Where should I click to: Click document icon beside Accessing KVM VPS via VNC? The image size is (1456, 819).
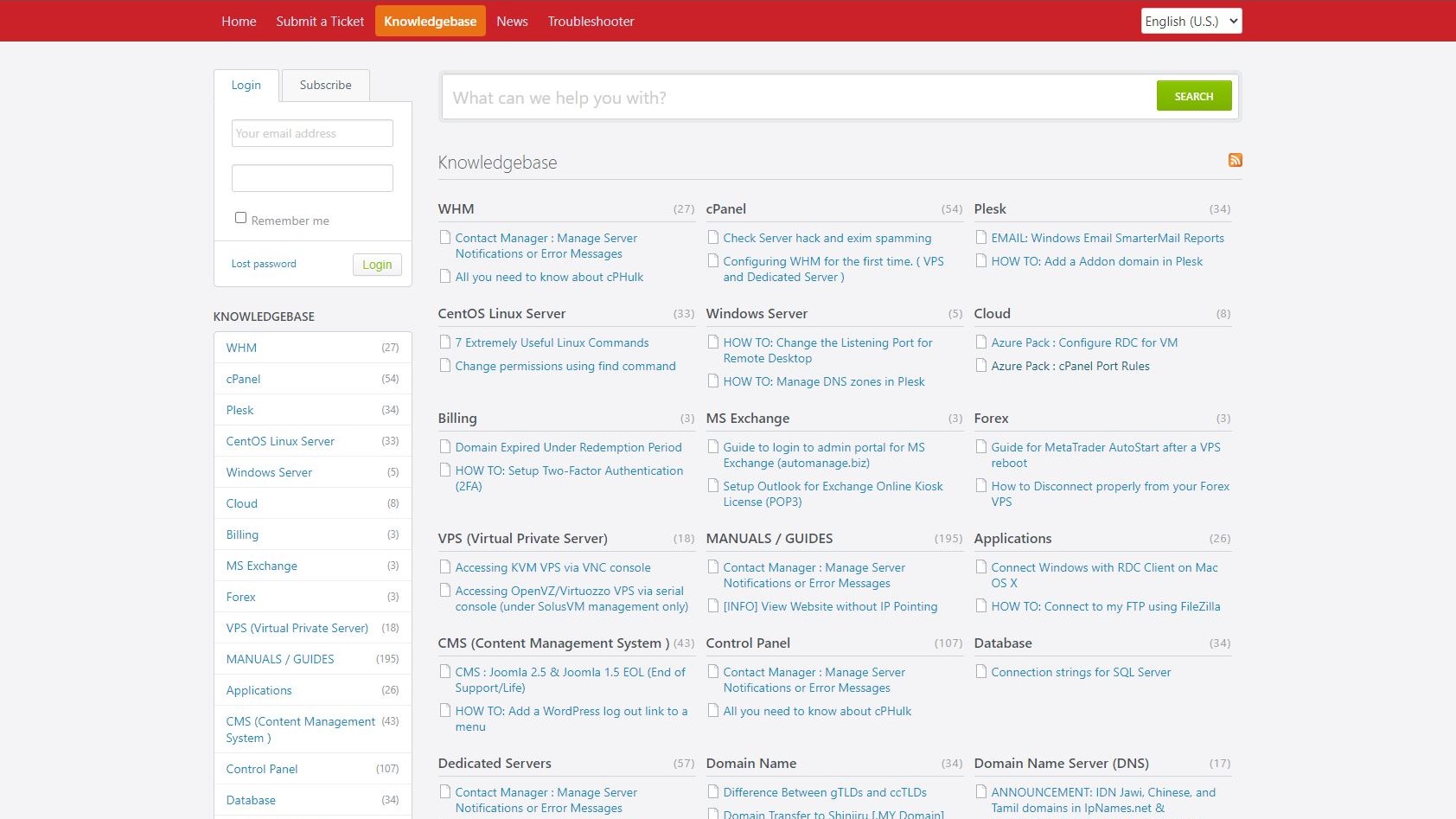point(445,567)
